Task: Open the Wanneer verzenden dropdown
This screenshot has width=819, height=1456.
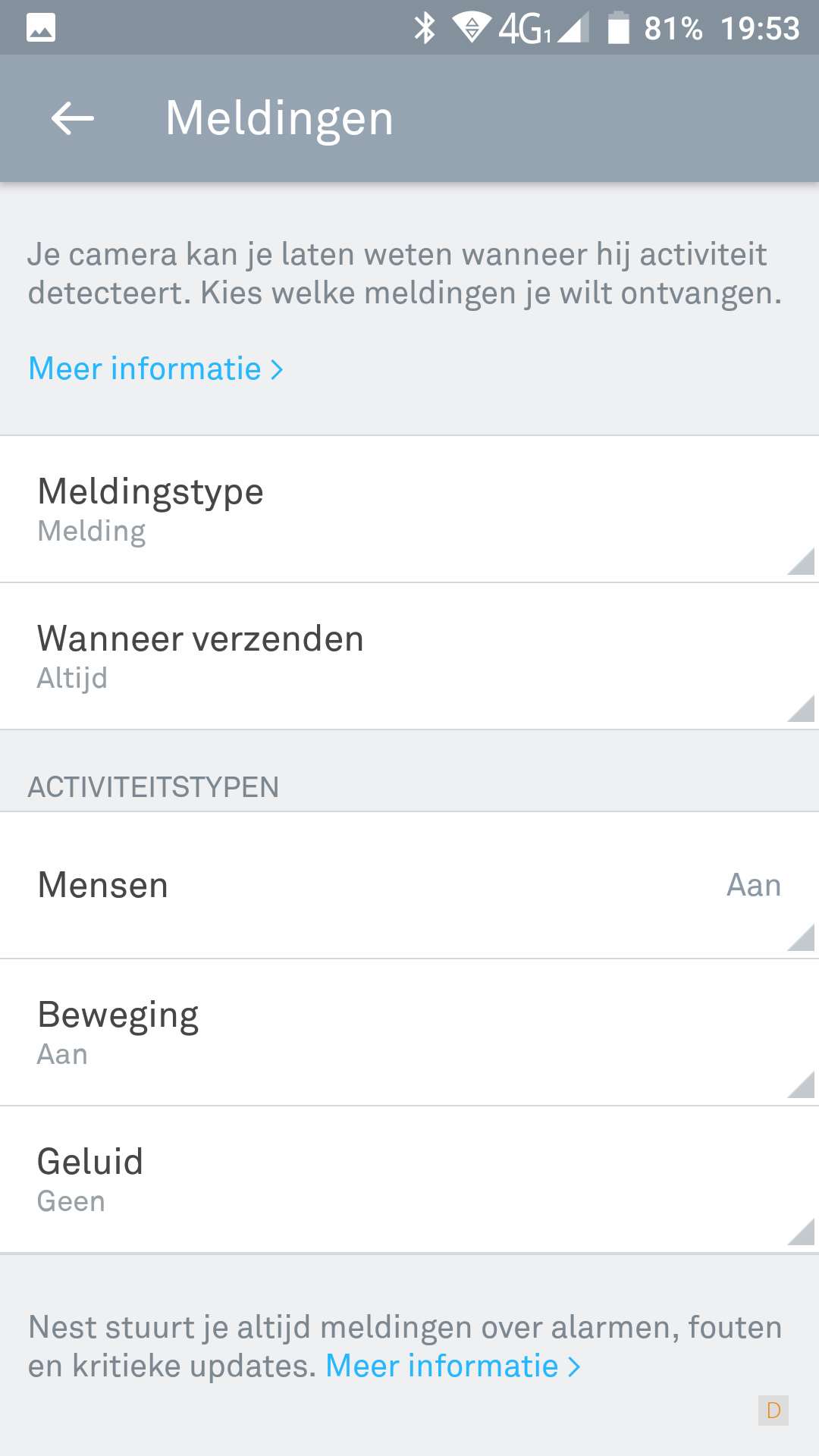Action: tap(409, 656)
